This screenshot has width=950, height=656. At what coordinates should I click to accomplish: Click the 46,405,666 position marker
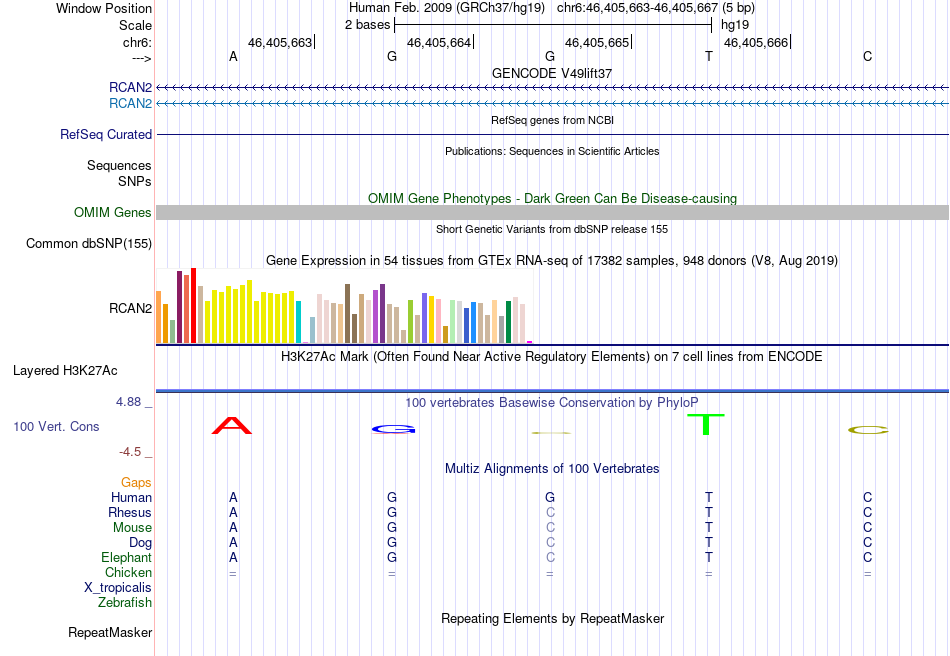click(756, 42)
